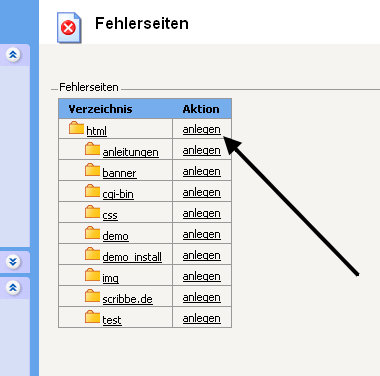Click anlegen in the demo row

point(202,234)
